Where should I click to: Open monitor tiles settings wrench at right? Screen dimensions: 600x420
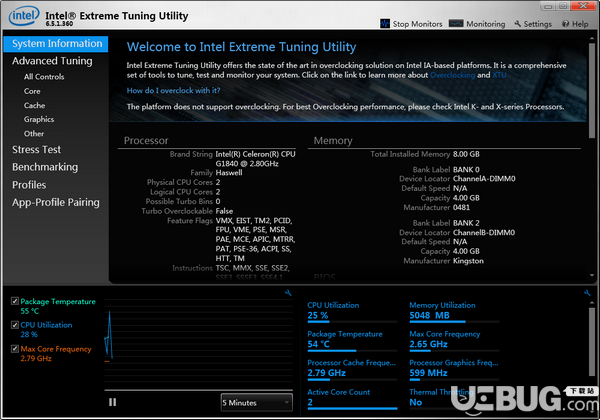[x=587, y=293]
